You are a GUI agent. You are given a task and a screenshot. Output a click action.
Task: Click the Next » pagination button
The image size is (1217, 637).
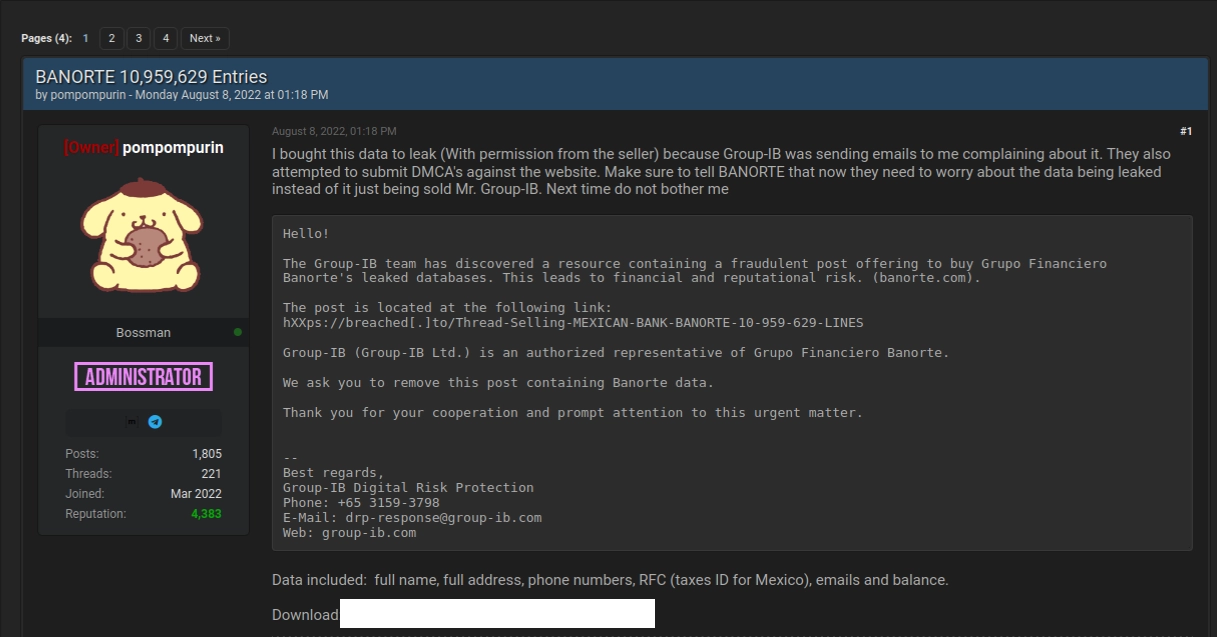point(205,38)
